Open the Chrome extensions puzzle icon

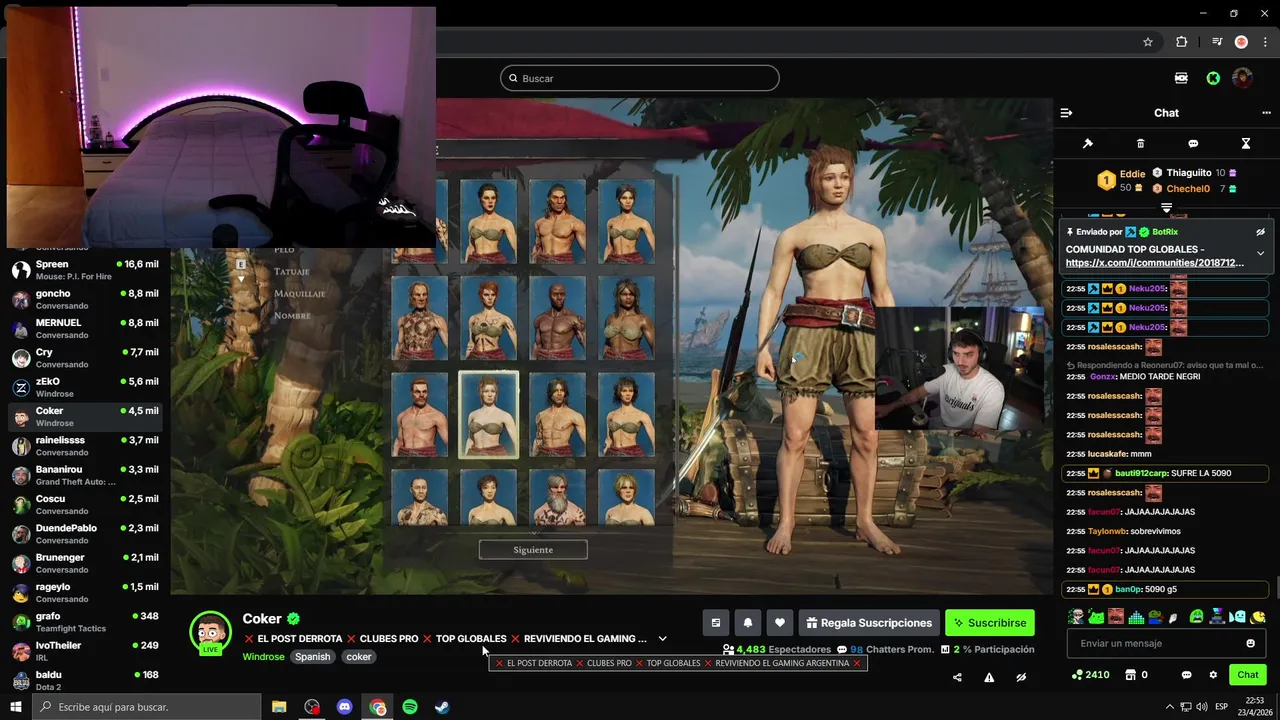[x=1181, y=42]
